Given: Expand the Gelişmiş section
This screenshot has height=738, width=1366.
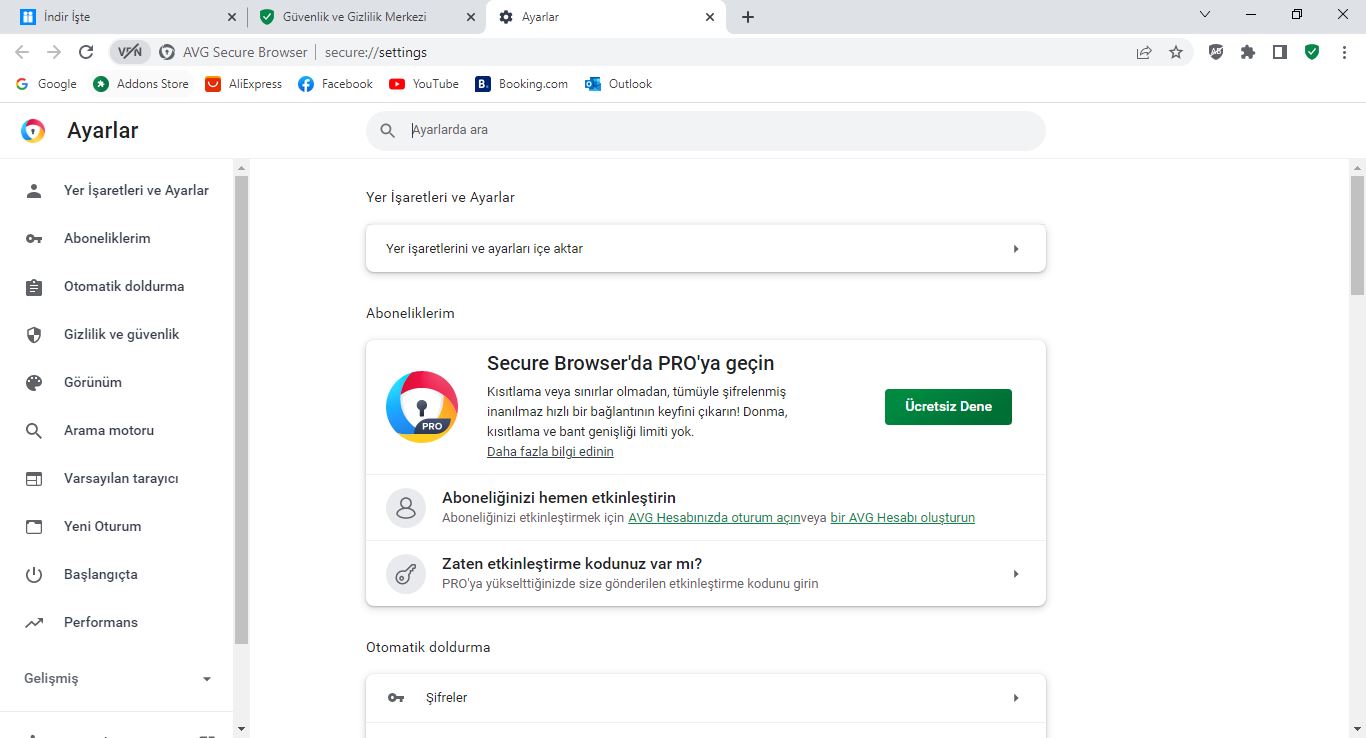Looking at the screenshot, I should [118, 678].
